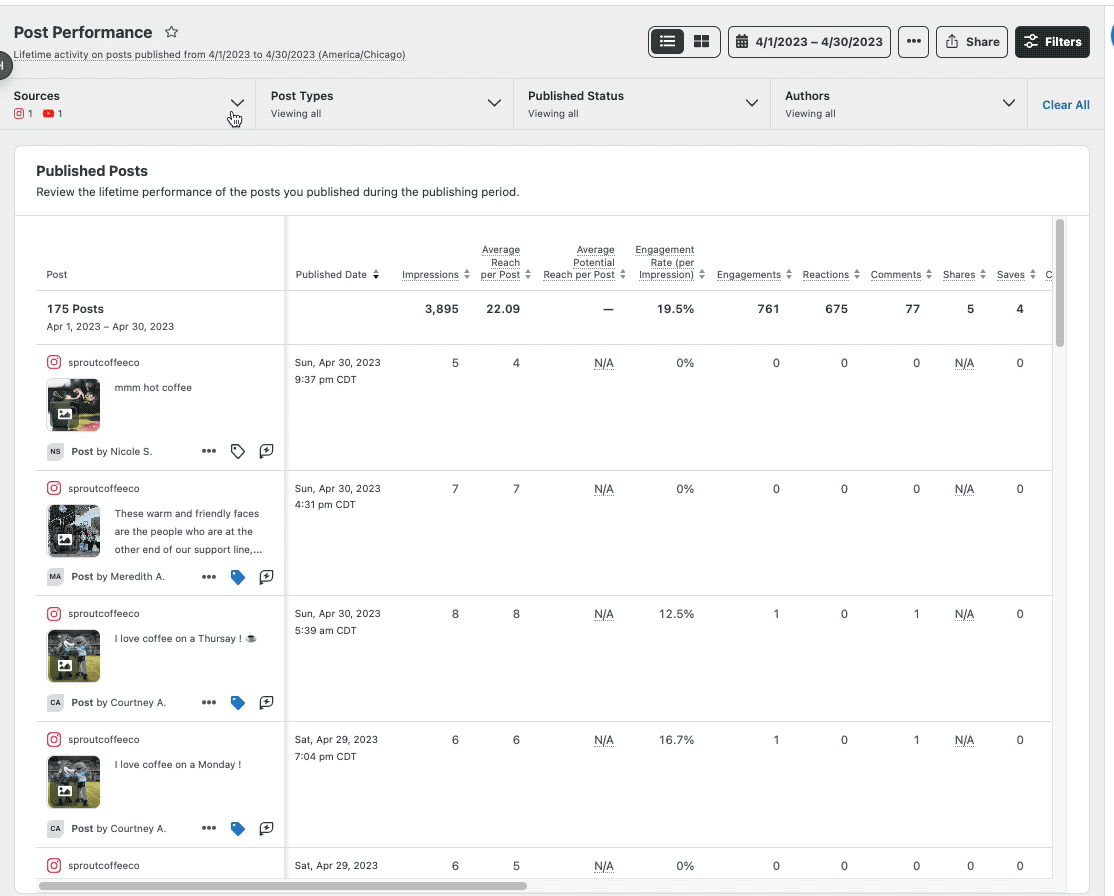
Task: Open more options for Meredith A. post
Action: (x=208, y=577)
